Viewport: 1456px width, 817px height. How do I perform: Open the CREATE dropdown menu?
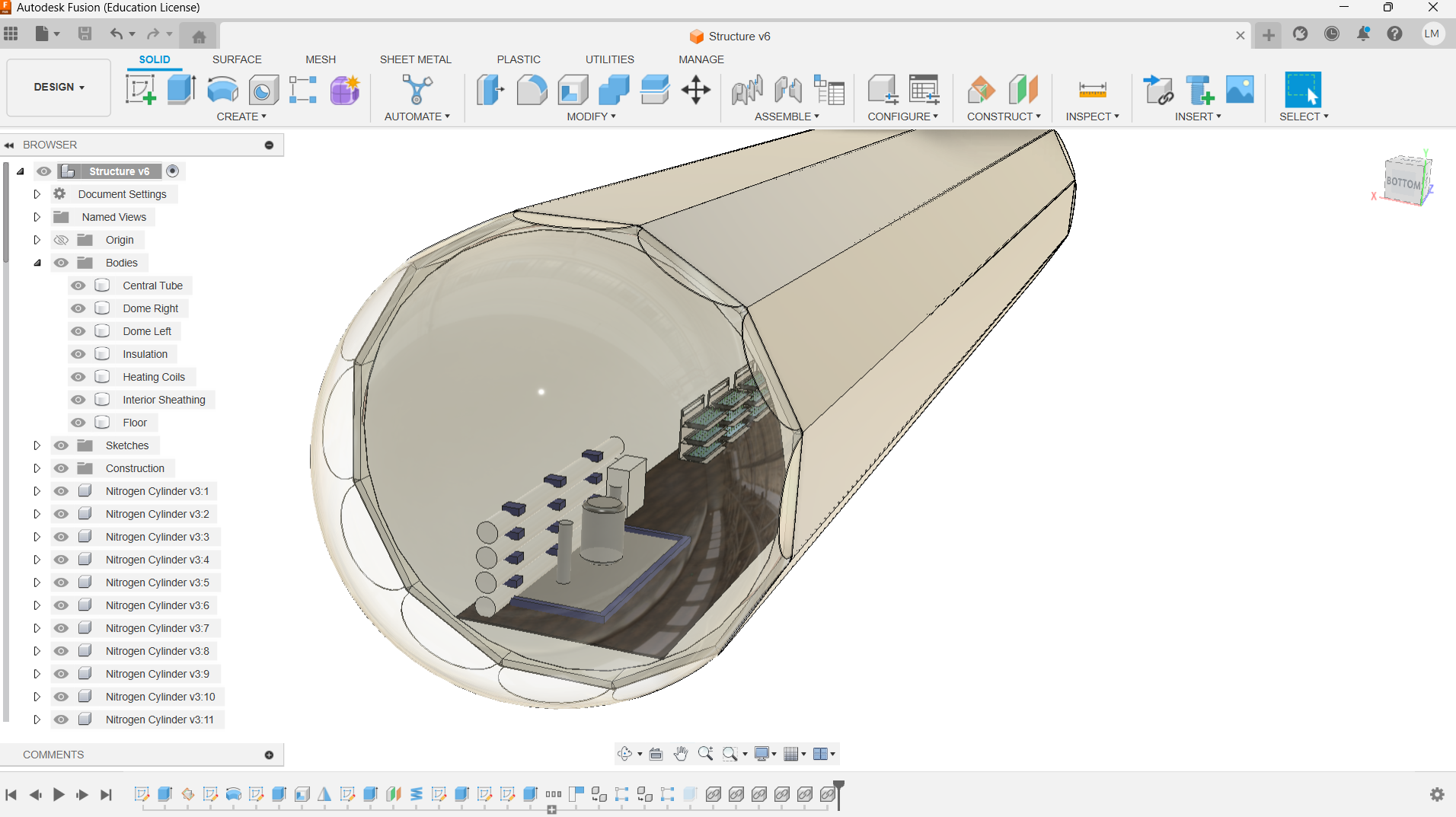pyautogui.click(x=241, y=116)
